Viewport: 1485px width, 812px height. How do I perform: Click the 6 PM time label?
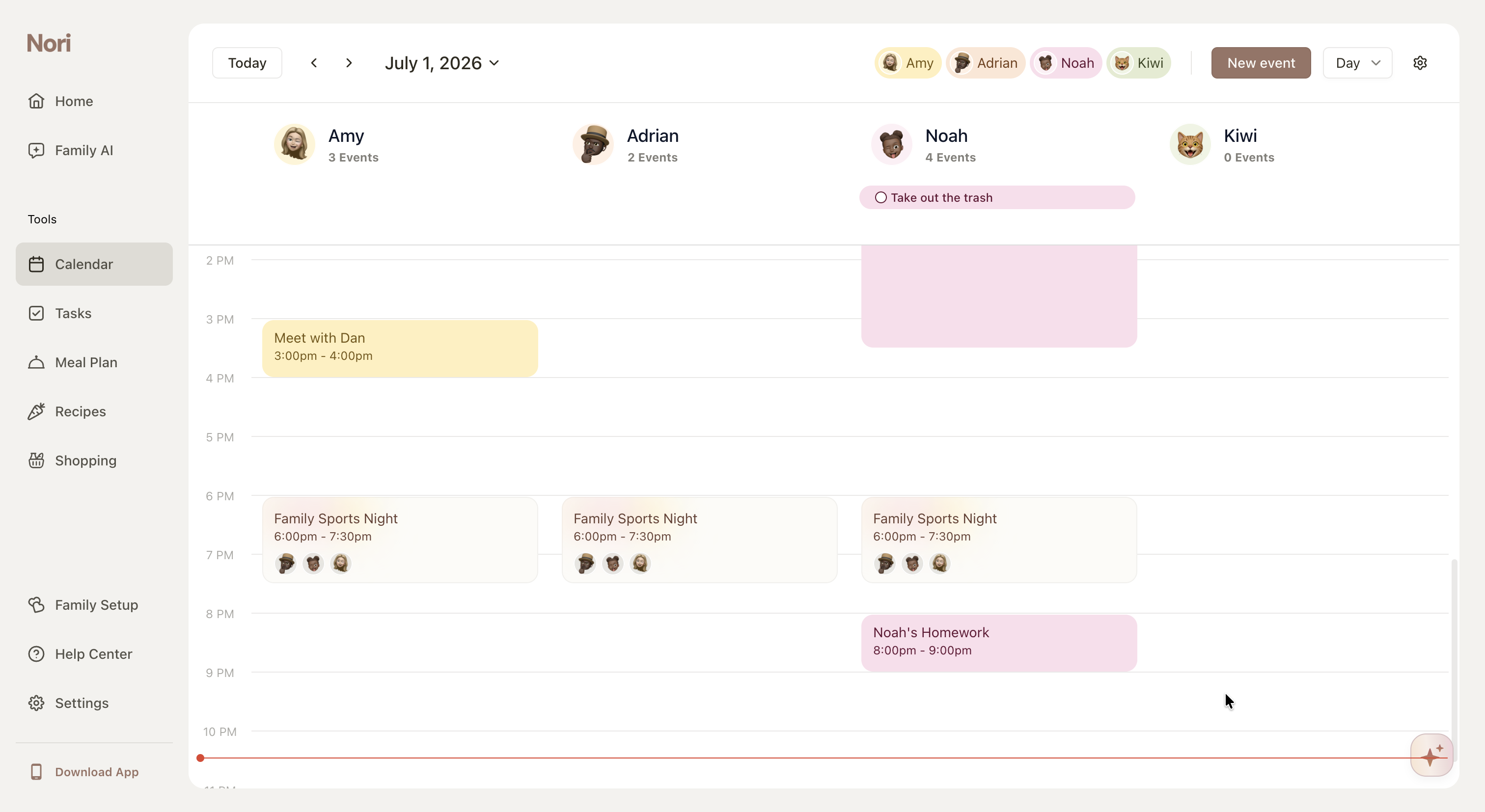pos(220,496)
